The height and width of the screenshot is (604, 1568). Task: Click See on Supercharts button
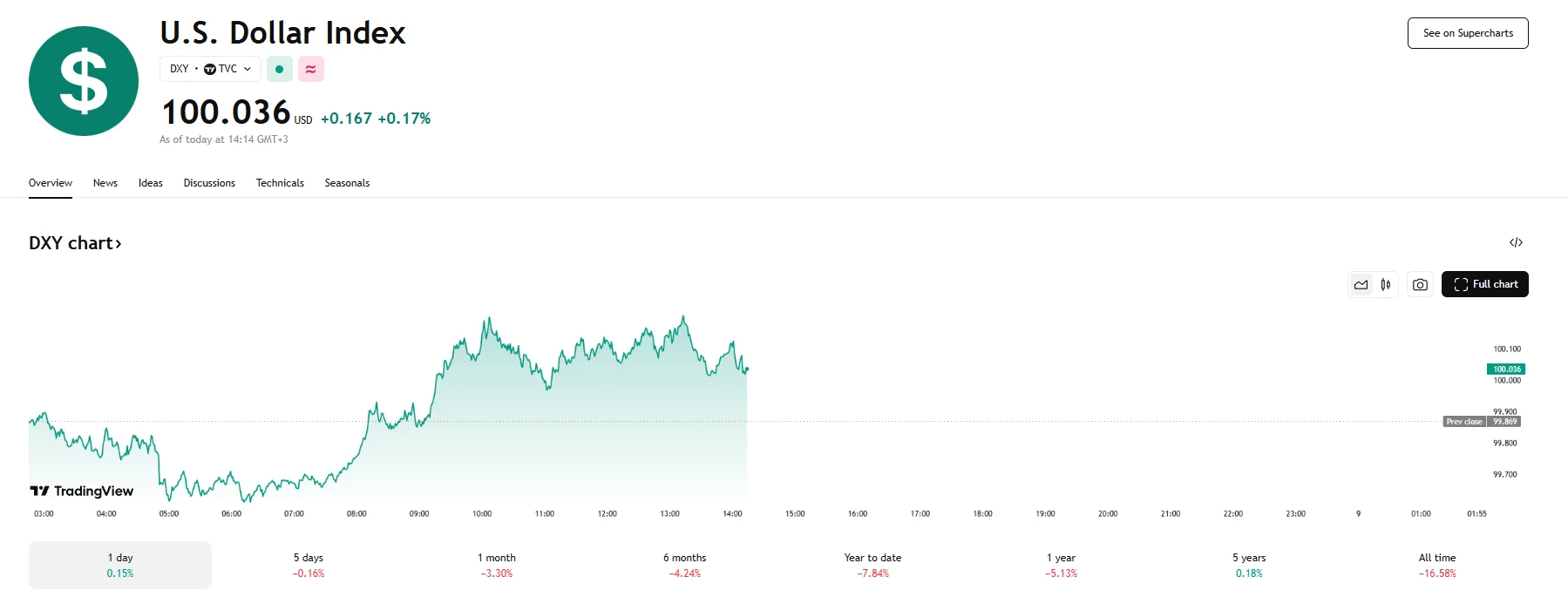1468,33
